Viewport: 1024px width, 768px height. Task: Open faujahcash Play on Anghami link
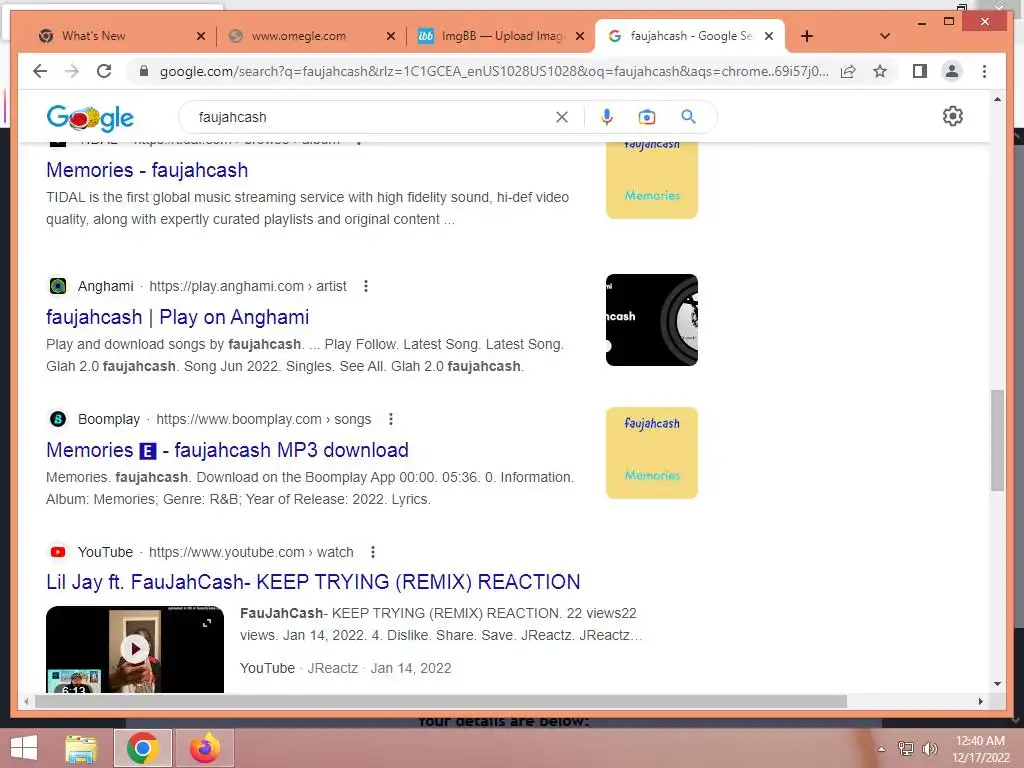(178, 317)
